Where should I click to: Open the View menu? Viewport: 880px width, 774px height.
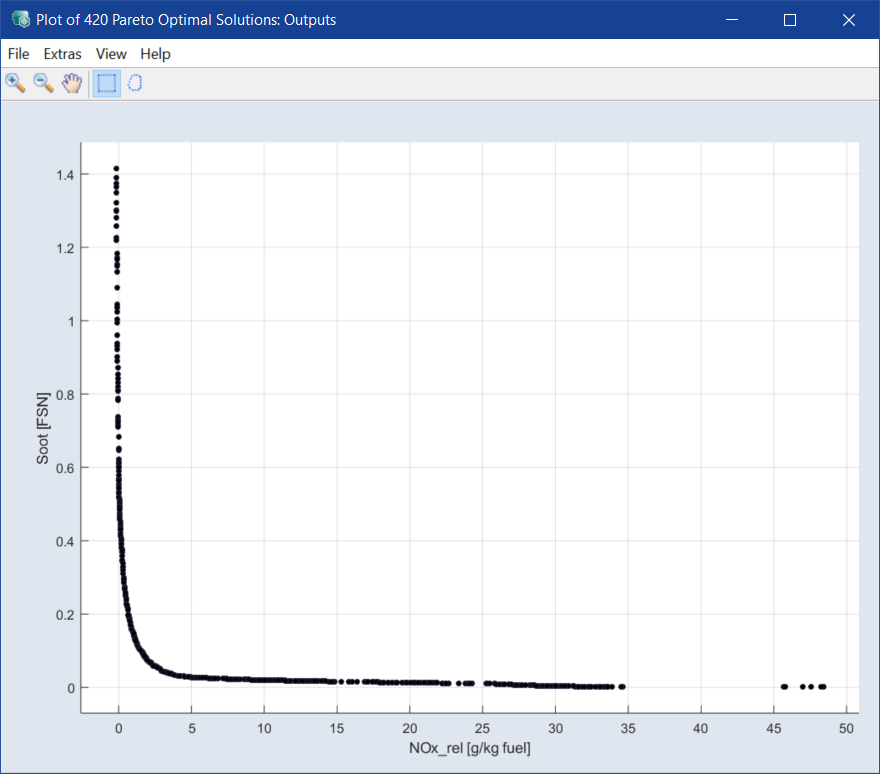(111, 54)
